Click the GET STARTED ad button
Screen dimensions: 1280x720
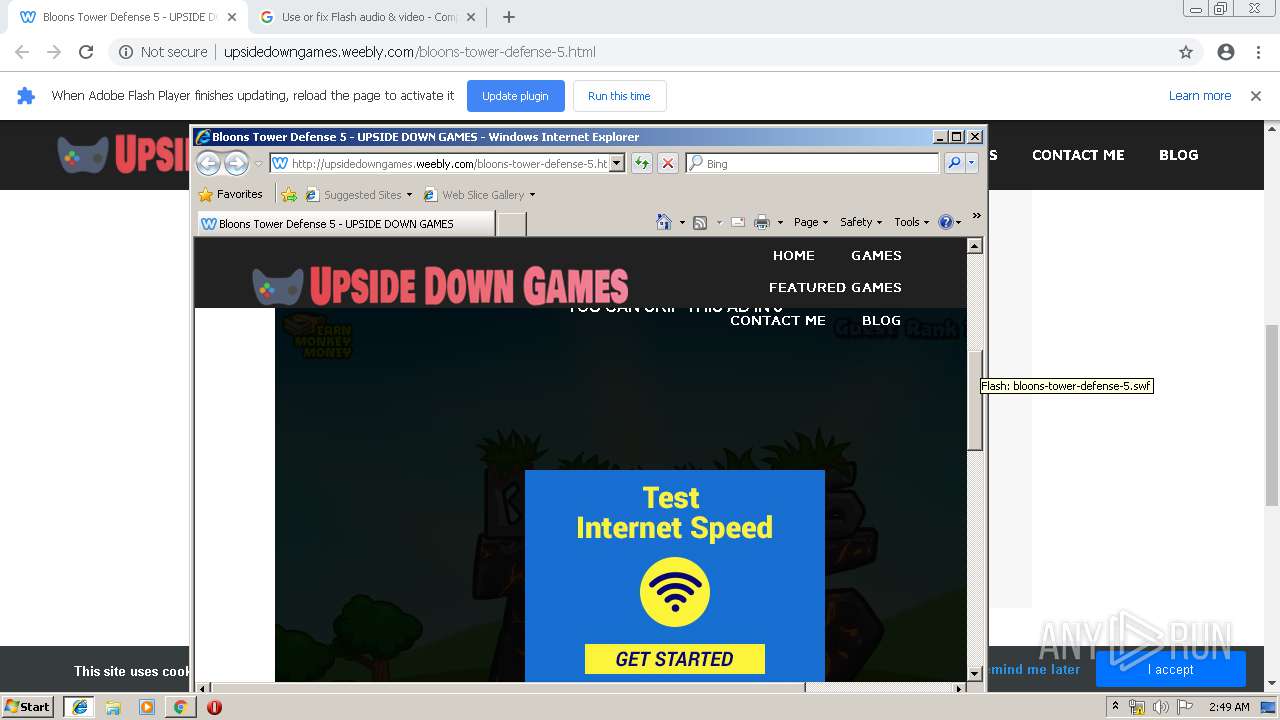point(675,659)
